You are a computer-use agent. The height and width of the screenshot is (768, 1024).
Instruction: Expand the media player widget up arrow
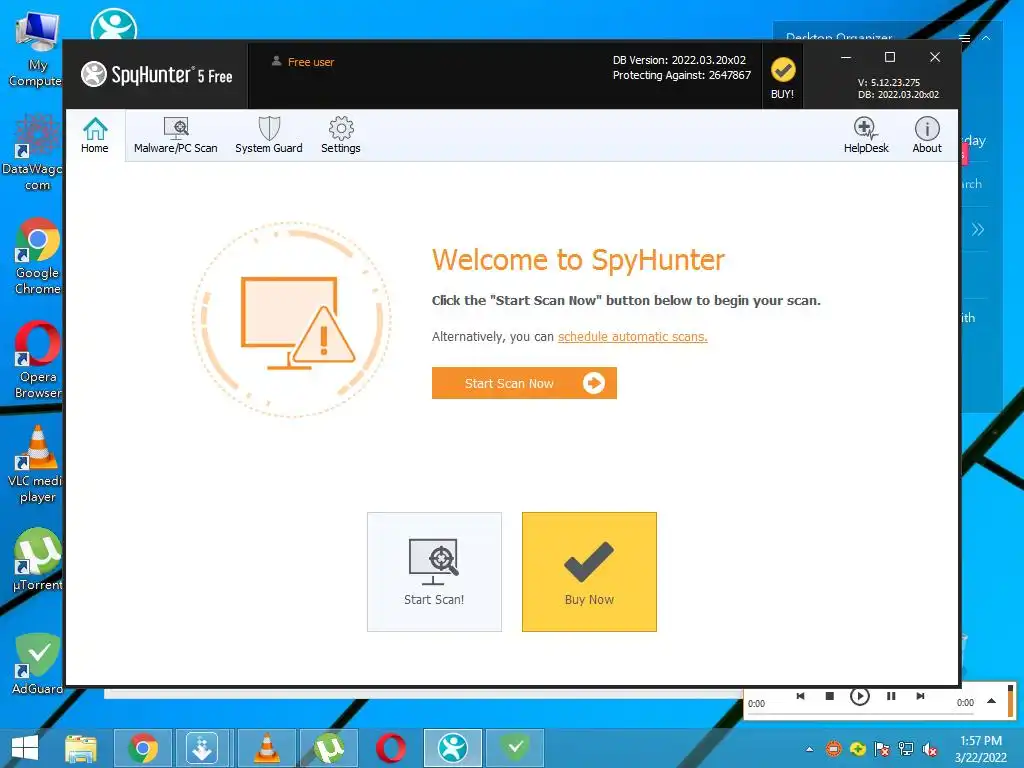tap(991, 701)
